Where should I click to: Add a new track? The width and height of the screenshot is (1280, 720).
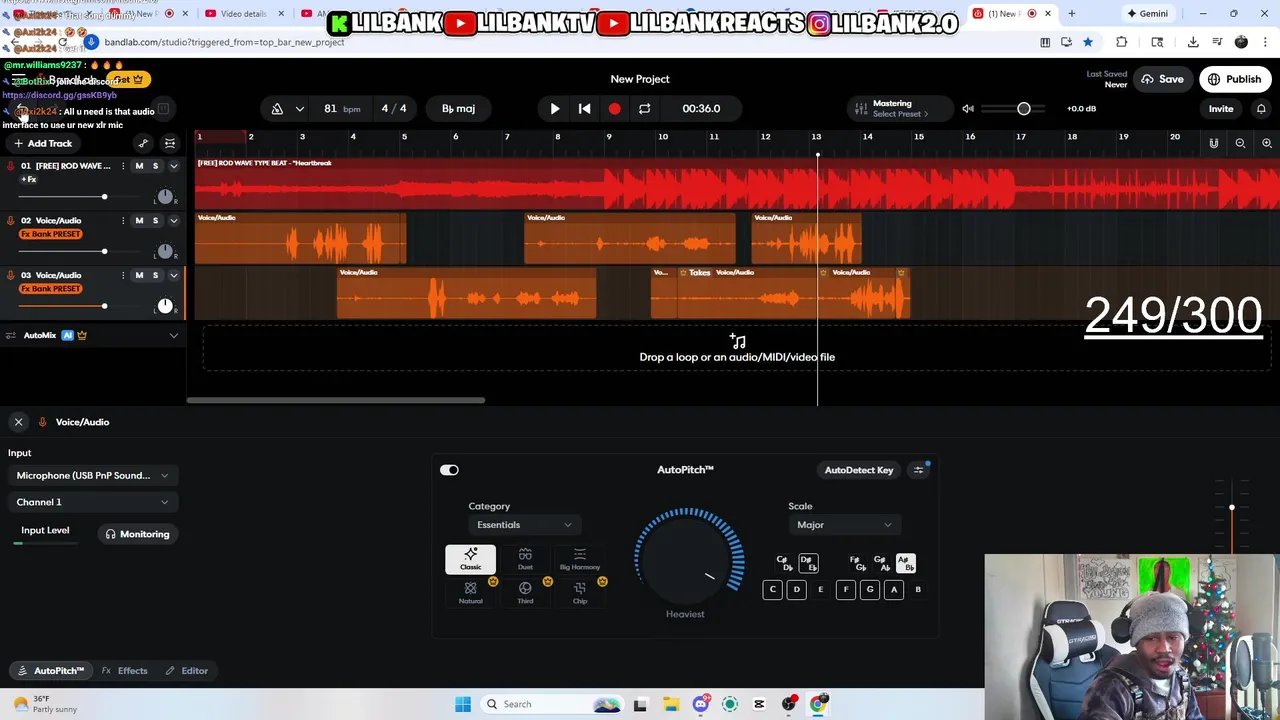pos(43,143)
